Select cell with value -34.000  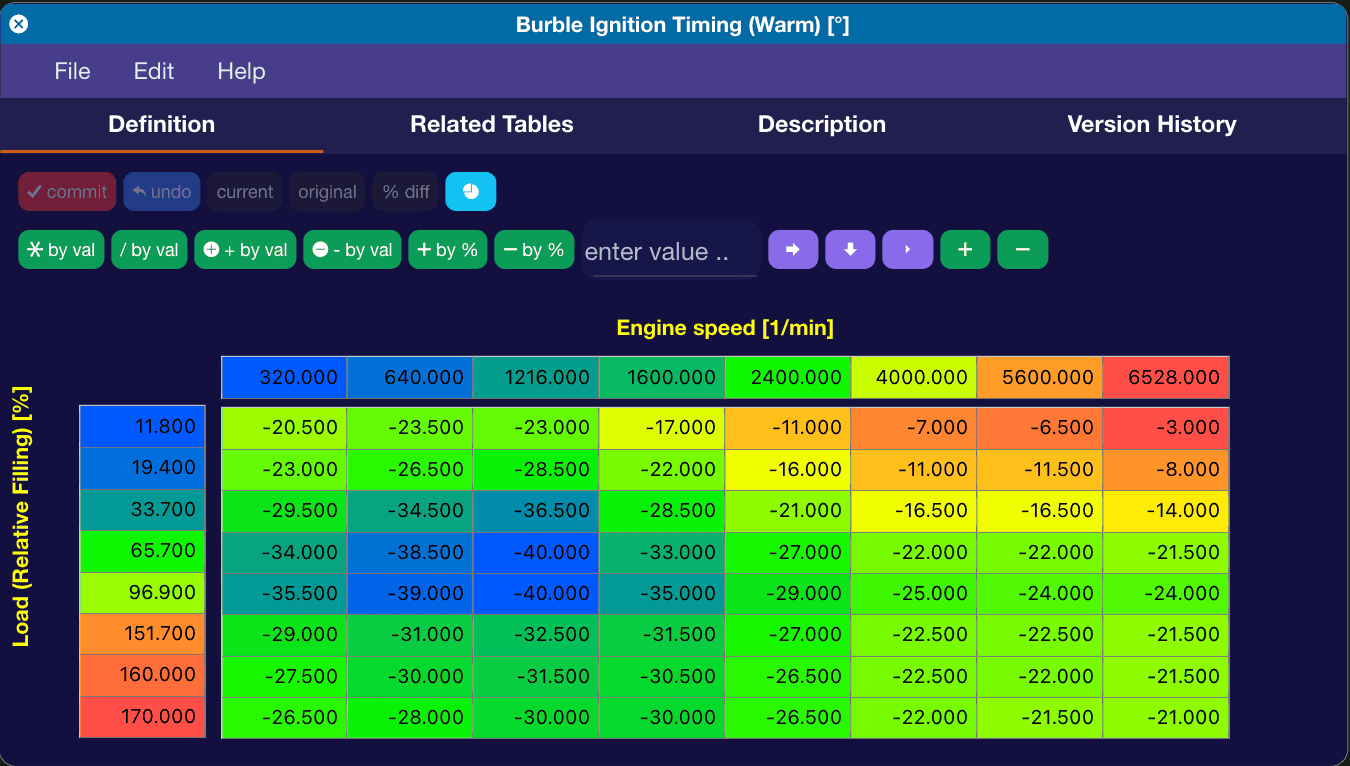tap(284, 552)
